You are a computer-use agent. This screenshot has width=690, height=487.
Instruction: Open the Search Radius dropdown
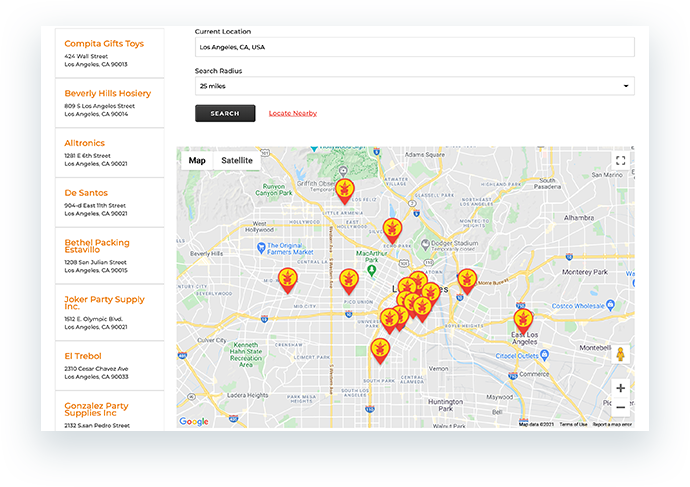(414, 87)
